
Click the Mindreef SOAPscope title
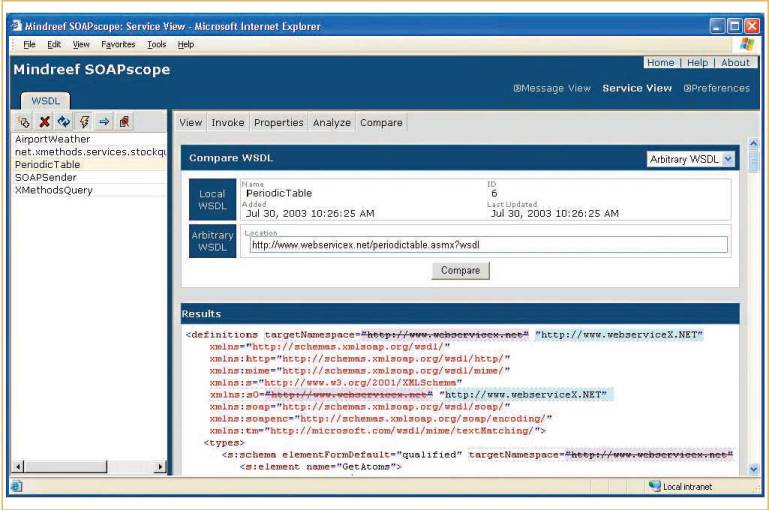coord(92,70)
